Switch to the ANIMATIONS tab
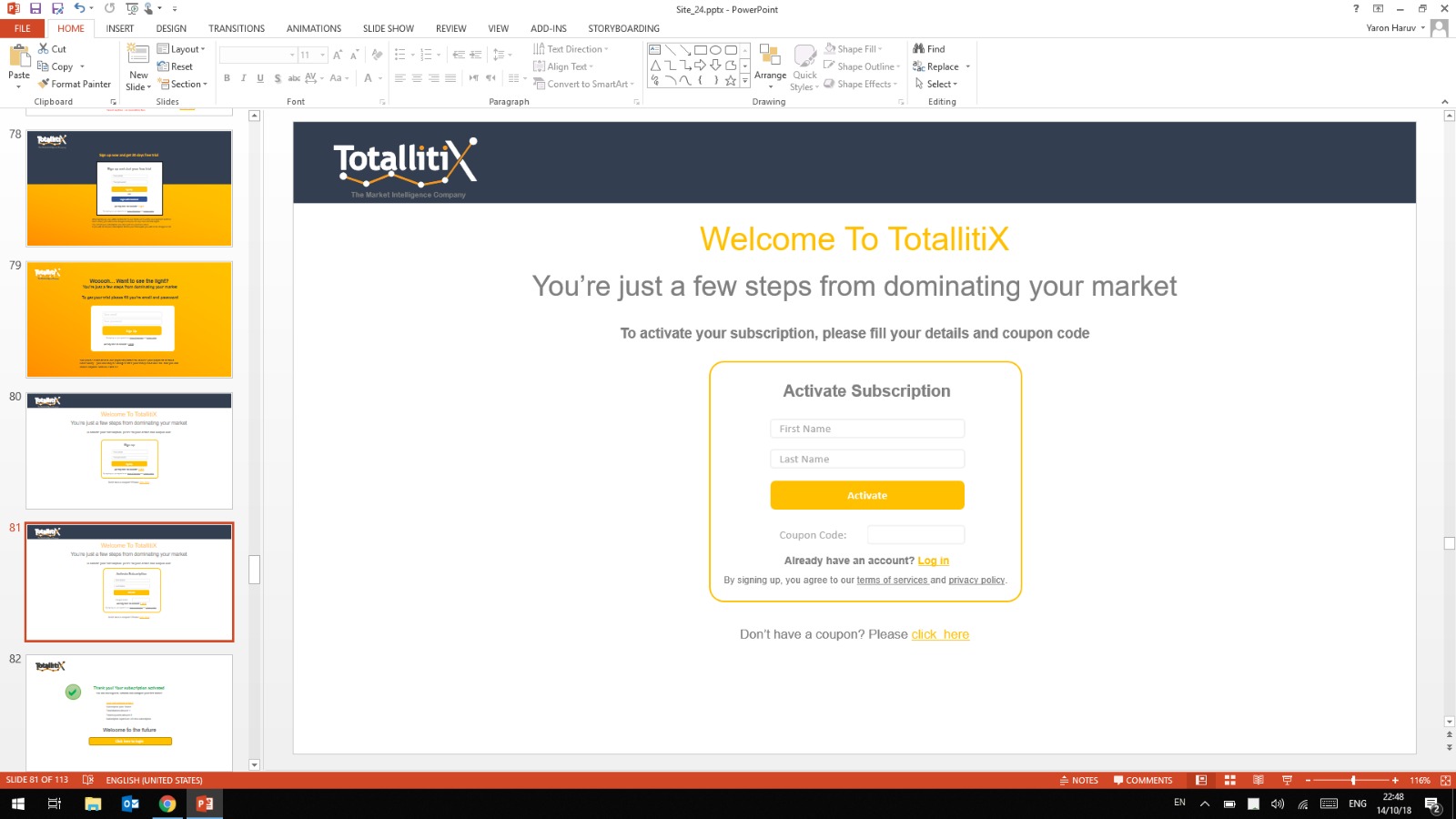Screen dimensions: 1456x819 point(314,28)
